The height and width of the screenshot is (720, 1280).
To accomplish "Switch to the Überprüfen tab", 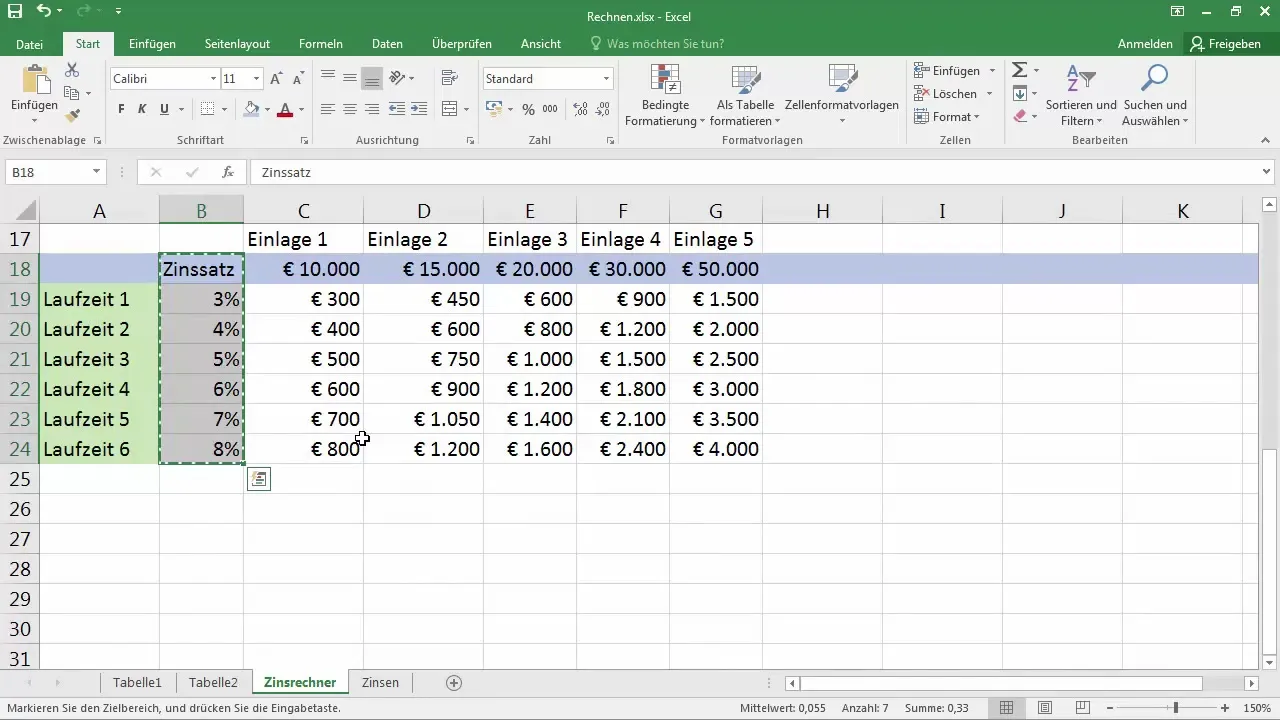I will tap(461, 44).
